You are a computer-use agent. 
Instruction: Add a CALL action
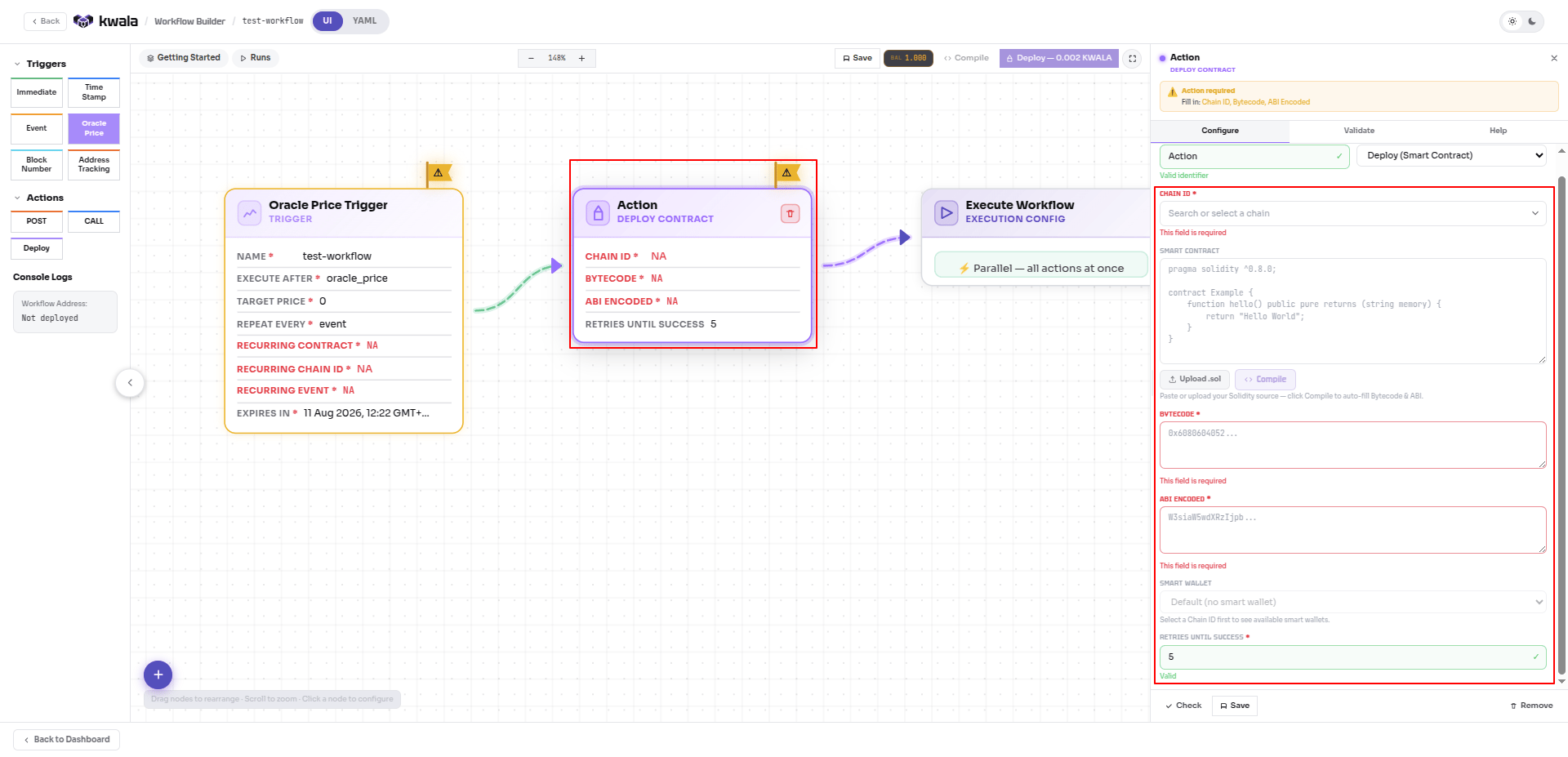tap(94, 221)
